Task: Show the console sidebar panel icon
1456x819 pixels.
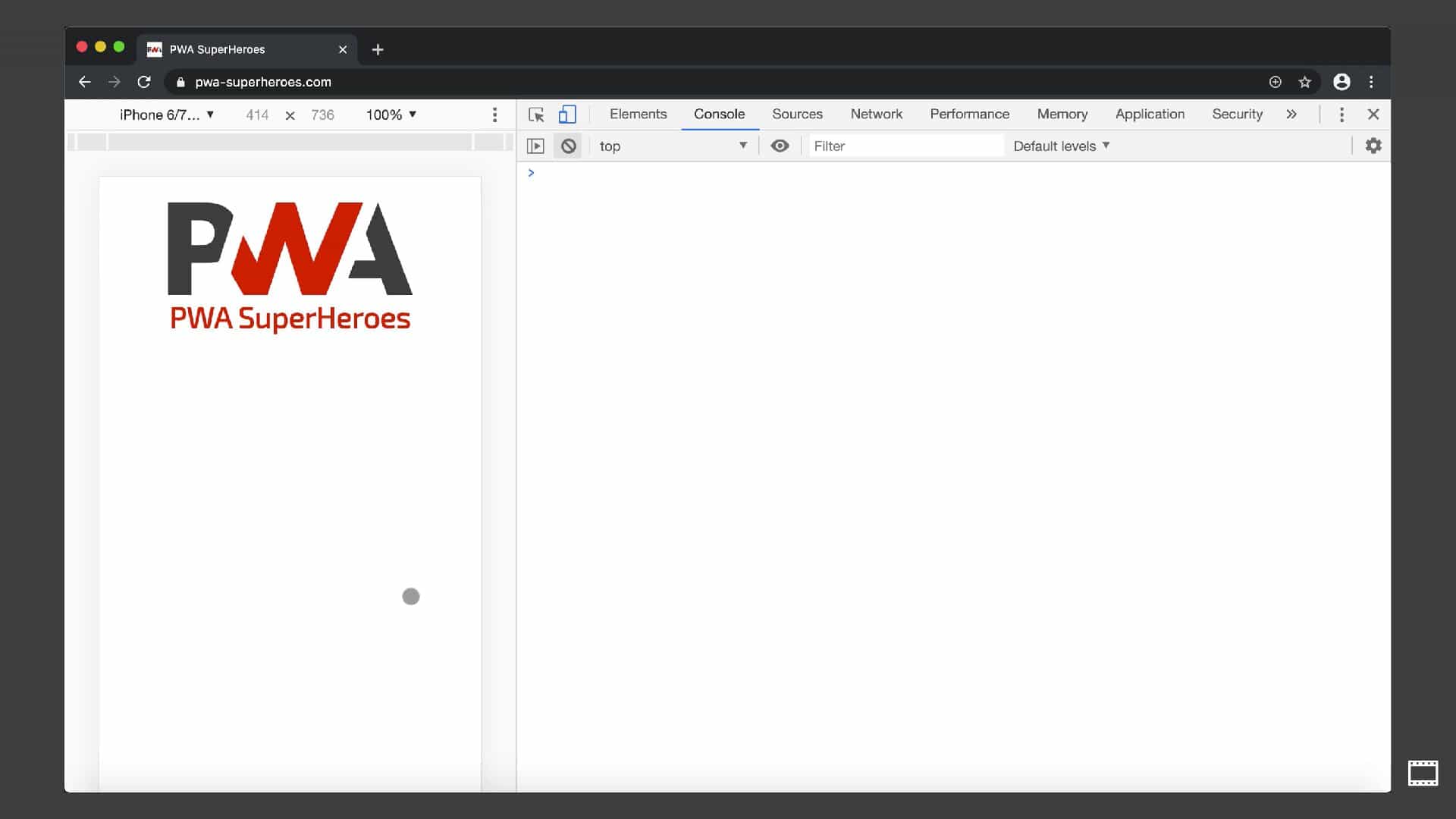Action: pos(535,146)
